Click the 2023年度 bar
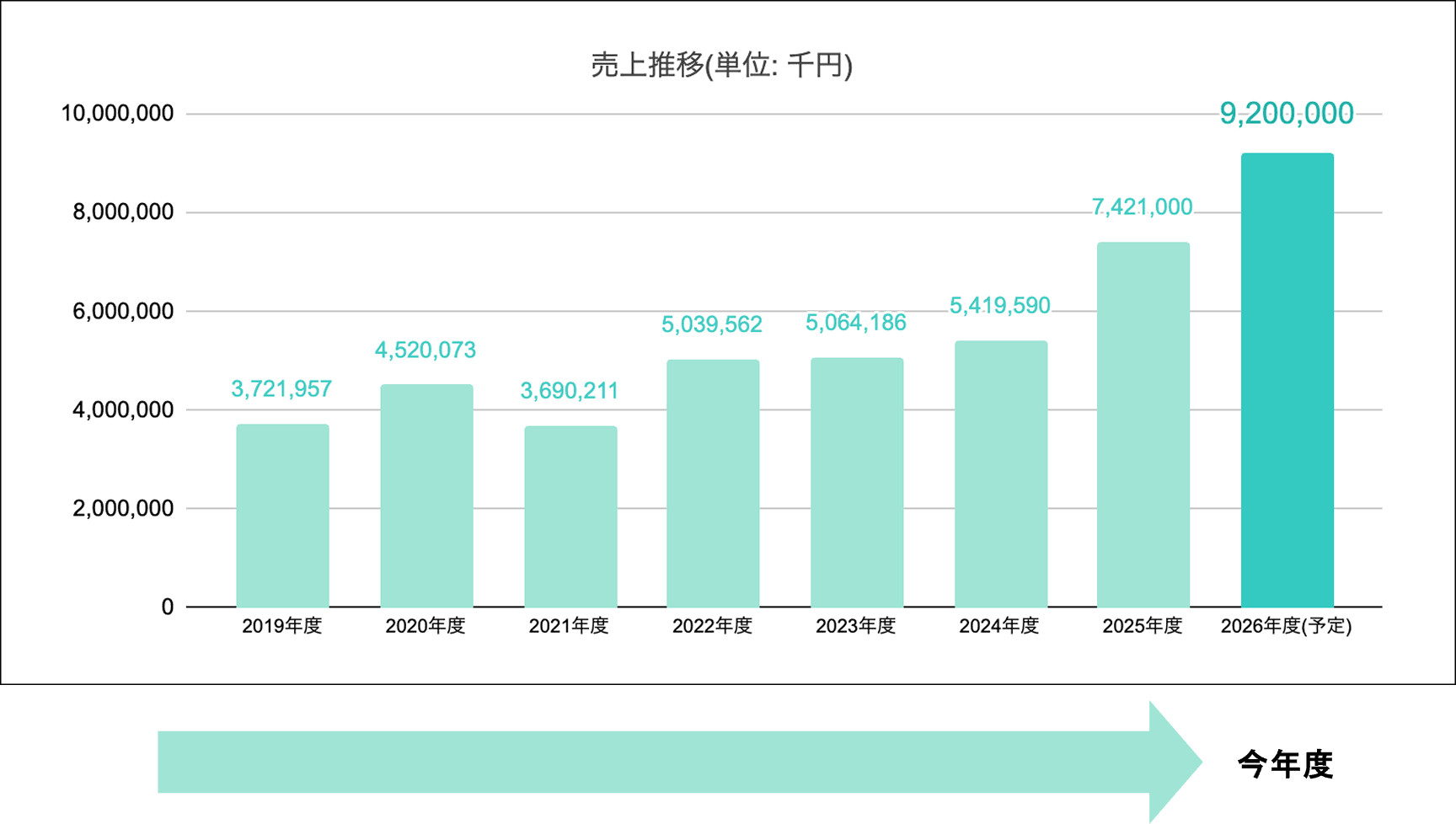The width and height of the screenshot is (1456, 824). (857, 482)
